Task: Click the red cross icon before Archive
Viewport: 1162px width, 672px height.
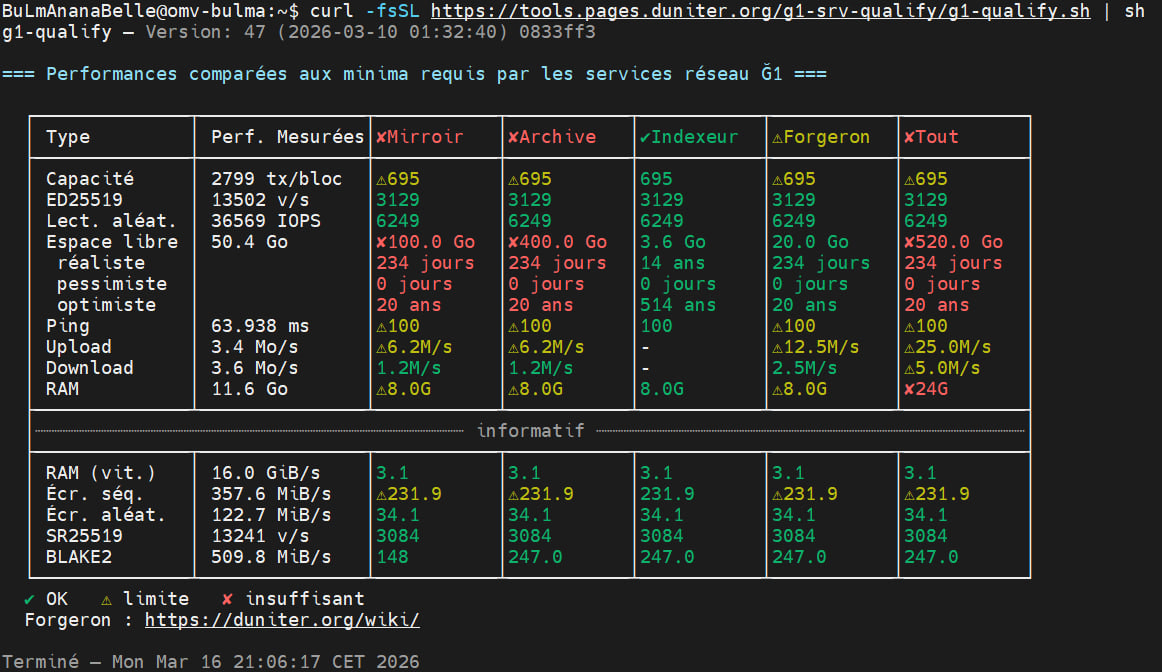Action: pyautogui.click(x=513, y=137)
